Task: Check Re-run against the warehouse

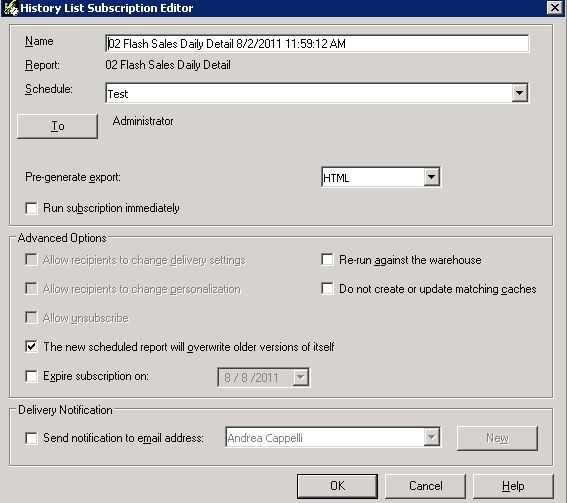Action: tap(327, 260)
